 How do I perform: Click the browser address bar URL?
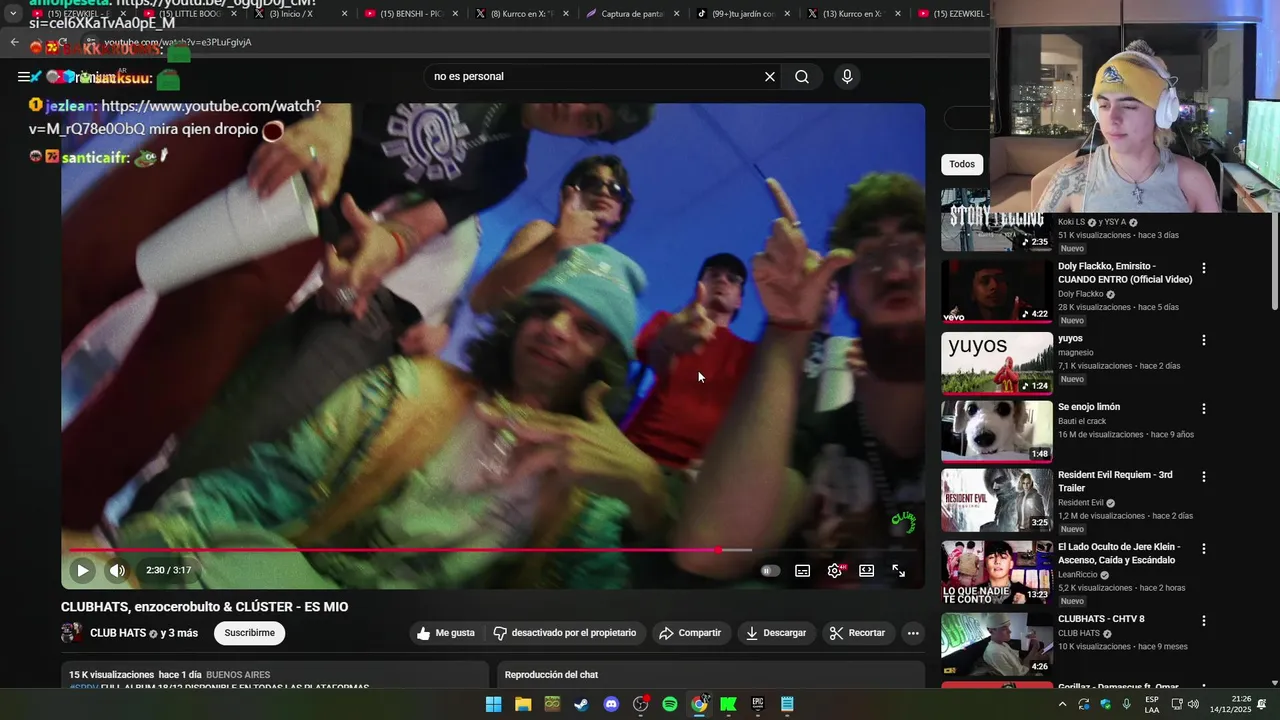tap(178, 42)
